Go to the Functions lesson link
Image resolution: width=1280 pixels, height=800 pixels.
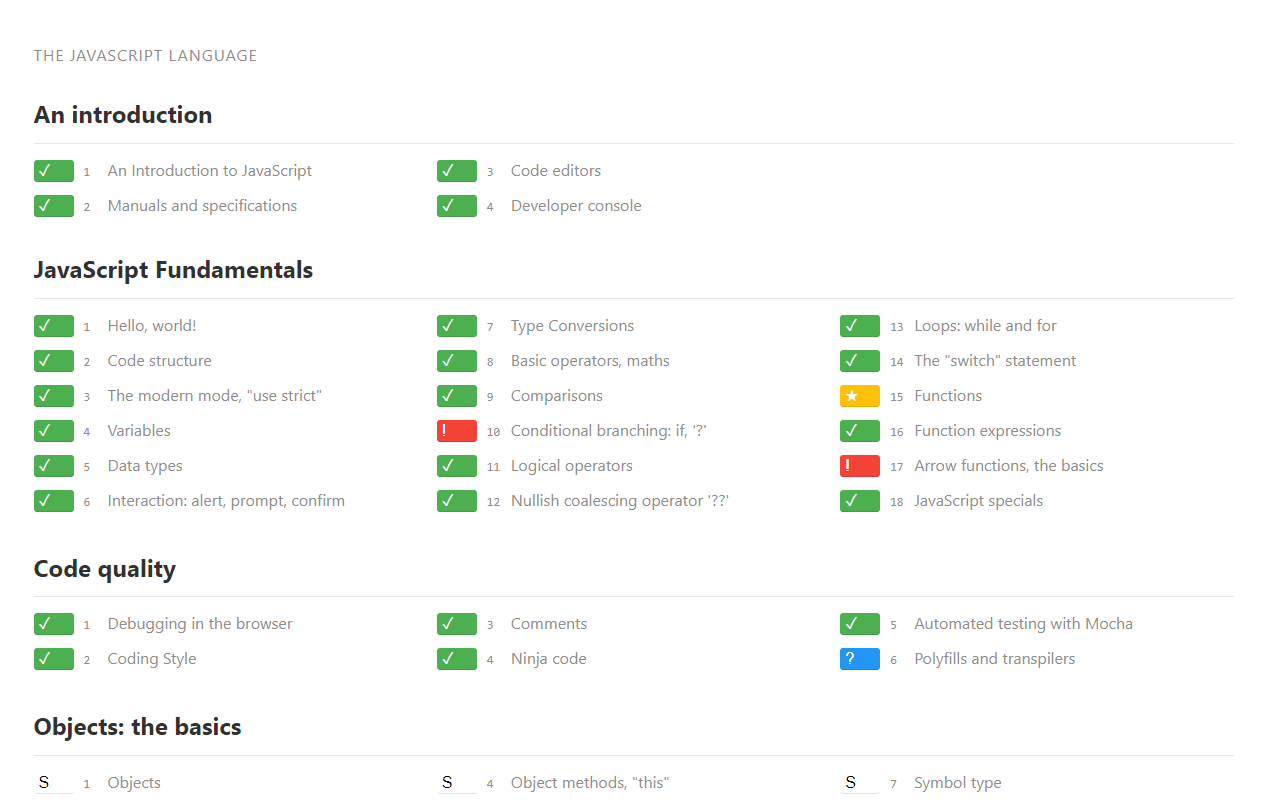pos(948,396)
